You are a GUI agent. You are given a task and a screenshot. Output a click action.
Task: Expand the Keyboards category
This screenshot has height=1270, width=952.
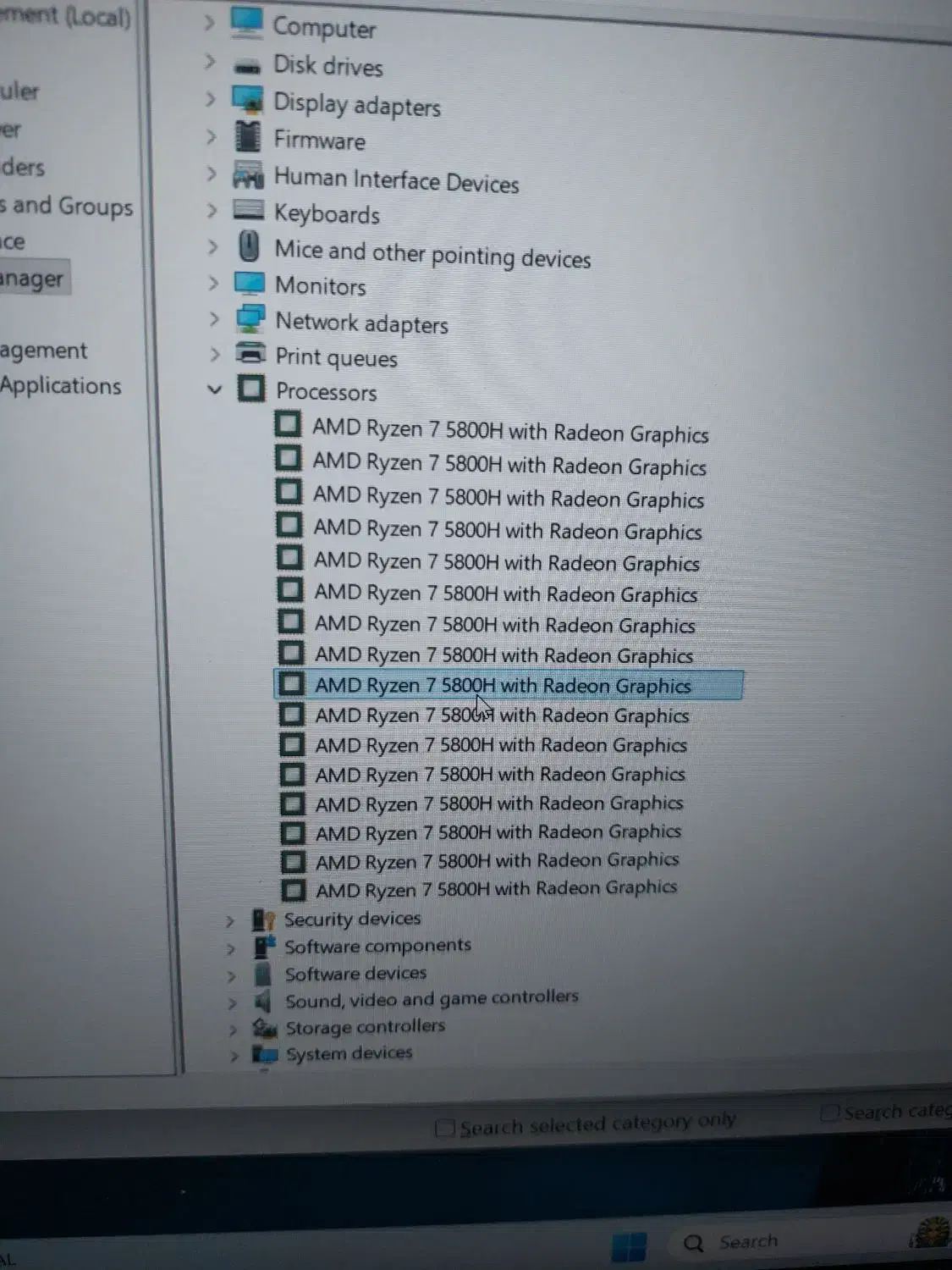pyautogui.click(x=212, y=210)
